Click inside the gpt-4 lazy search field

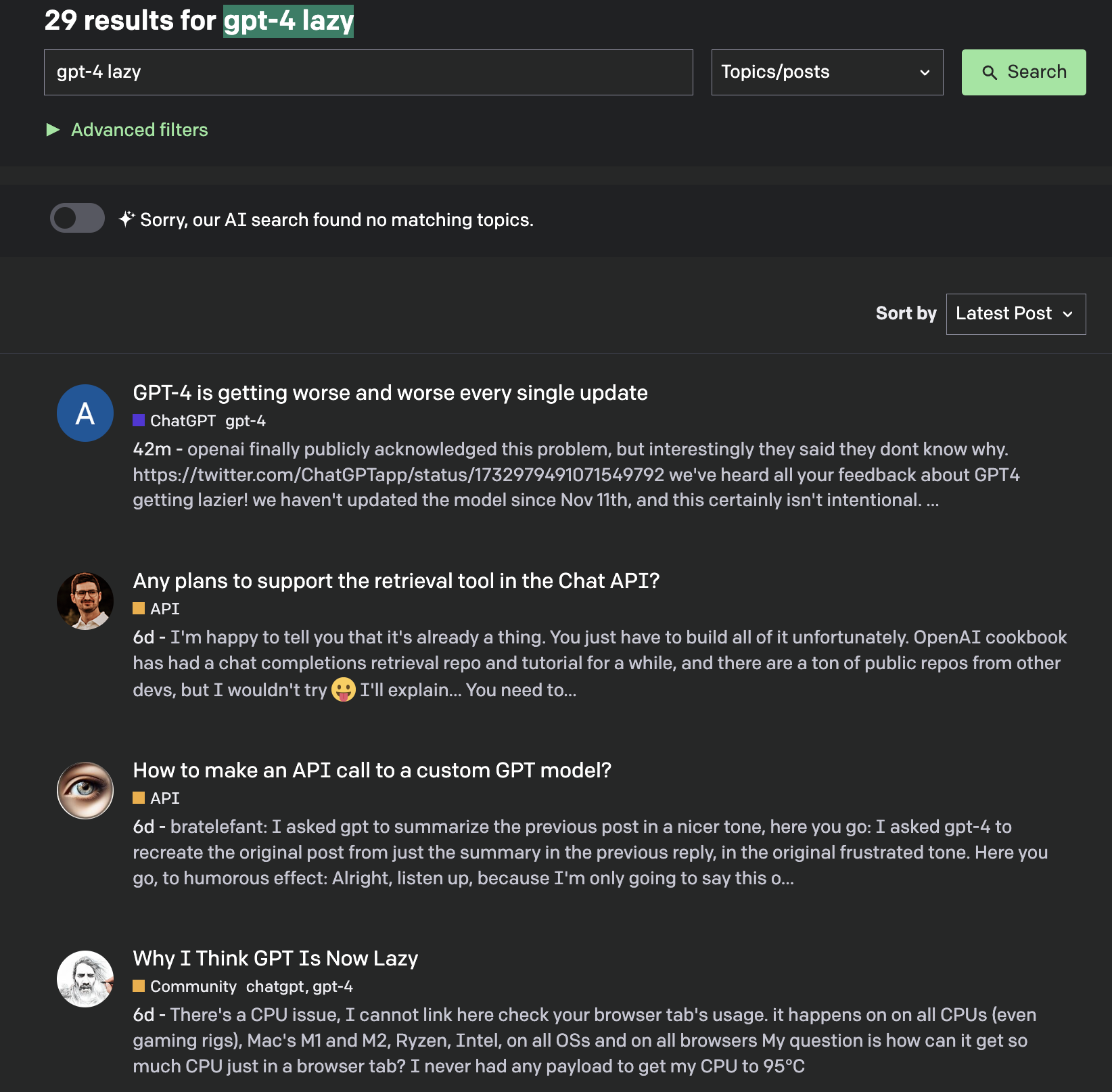pos(369,72)
